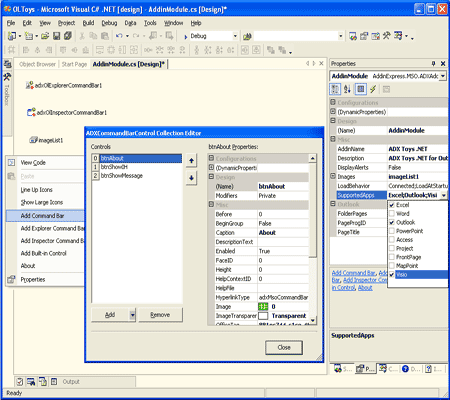The width and height of the screenshot is (450, 400).
Task: Check the PowerPoint checkbox
Action: click(392, 231)
